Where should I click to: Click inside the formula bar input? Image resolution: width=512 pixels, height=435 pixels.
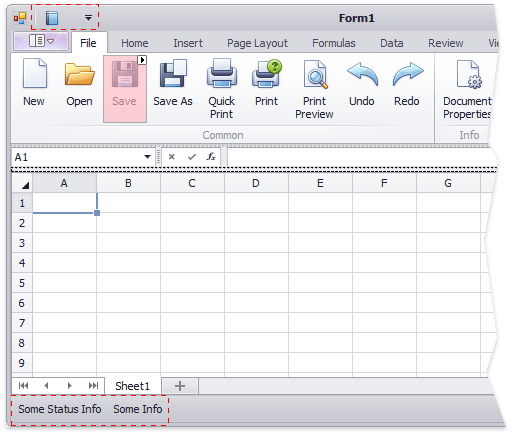[361, 157]
